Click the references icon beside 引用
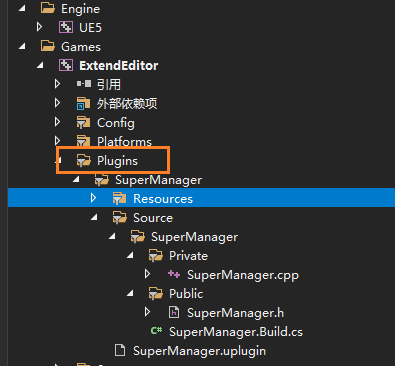395x366 pixels. click(x=84, y=84)
